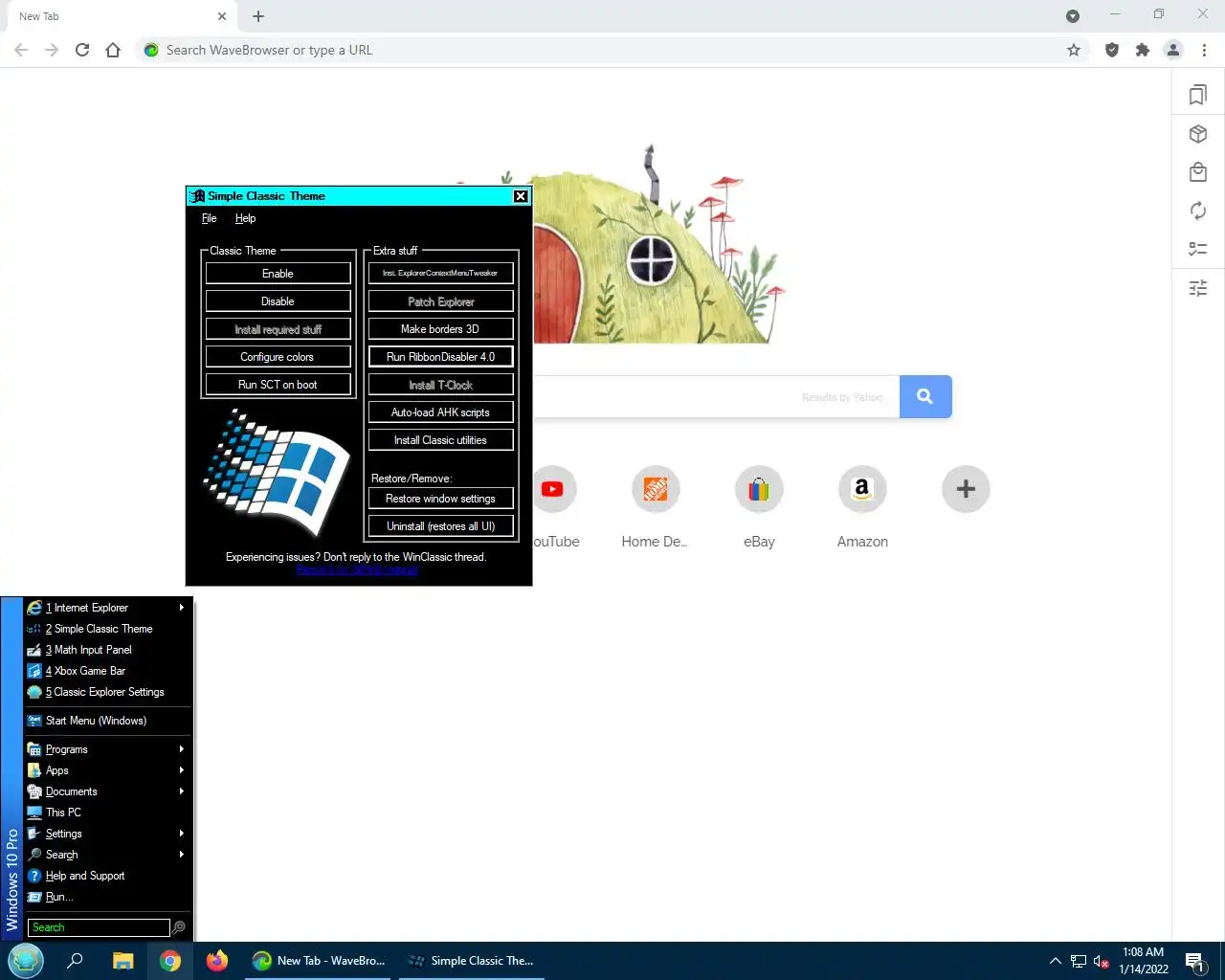Launch Firefox from the taskbar
1225x980 pixels.
coord(217,961)
